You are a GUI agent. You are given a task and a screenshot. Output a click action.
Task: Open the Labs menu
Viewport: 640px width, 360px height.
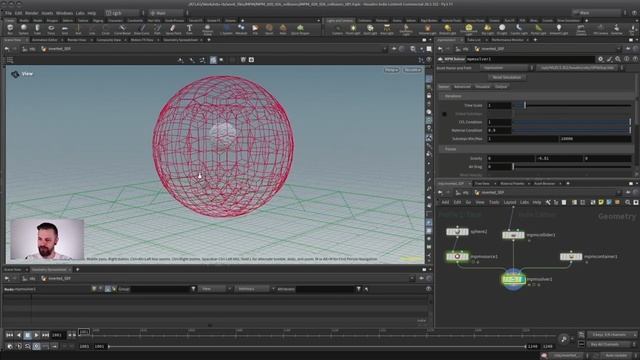pos(80,13)
